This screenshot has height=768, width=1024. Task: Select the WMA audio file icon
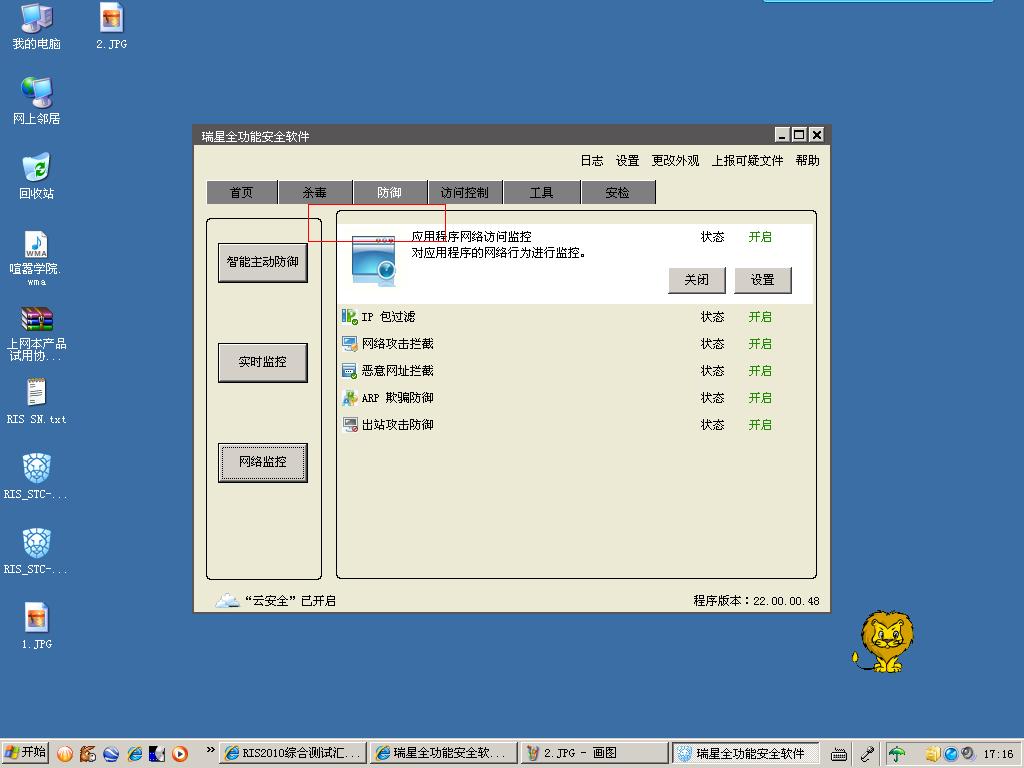click(36, 244)
